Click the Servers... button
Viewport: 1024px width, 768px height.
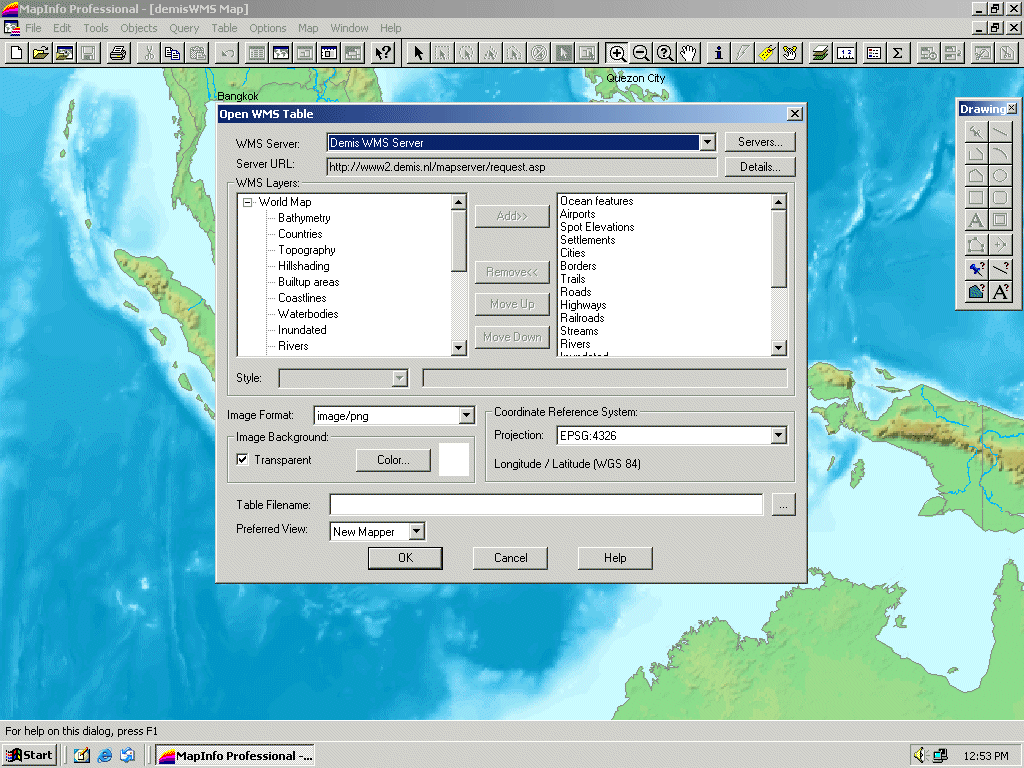(x=760, y=142)
